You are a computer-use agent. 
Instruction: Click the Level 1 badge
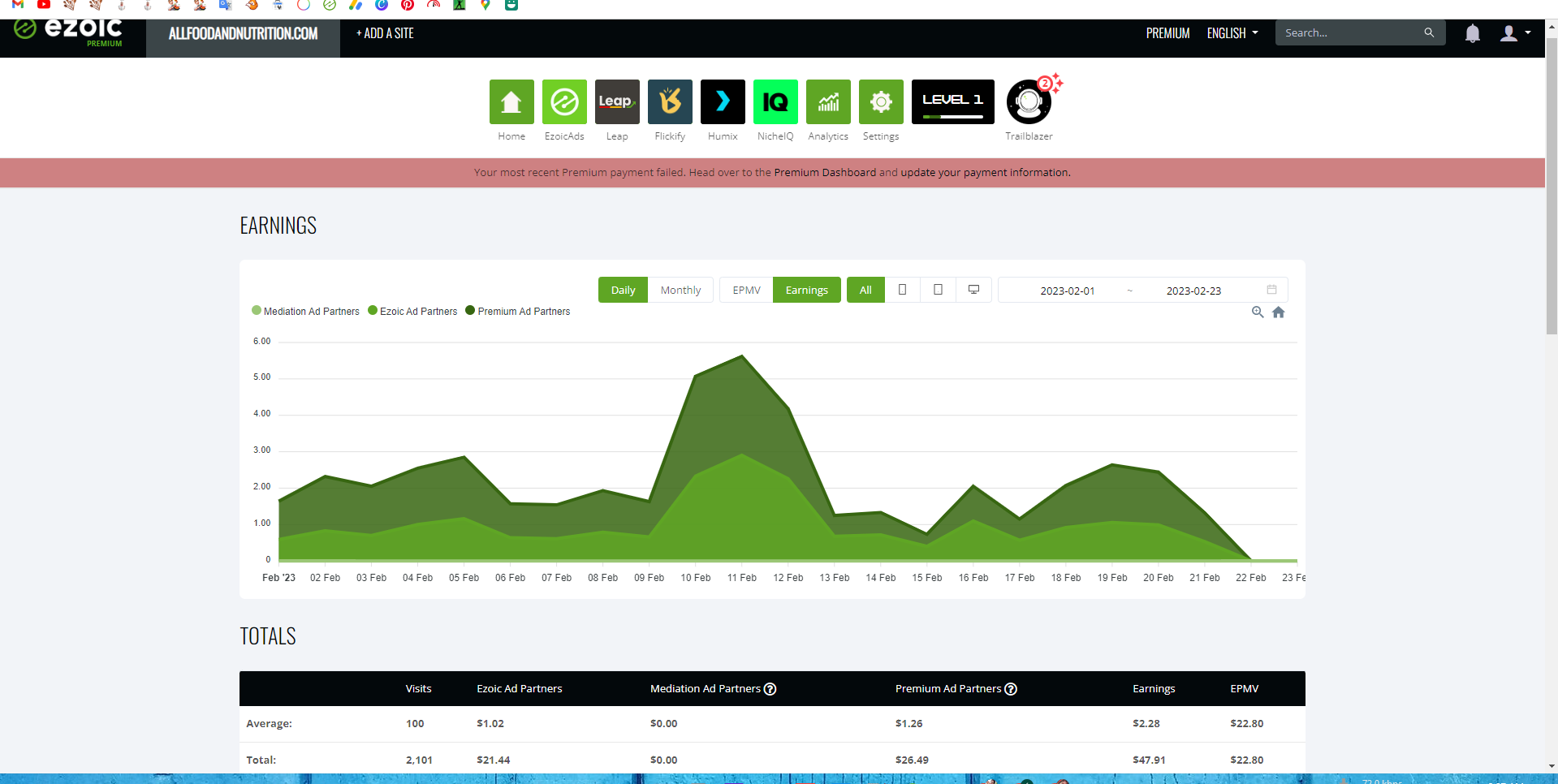[953, 101]
